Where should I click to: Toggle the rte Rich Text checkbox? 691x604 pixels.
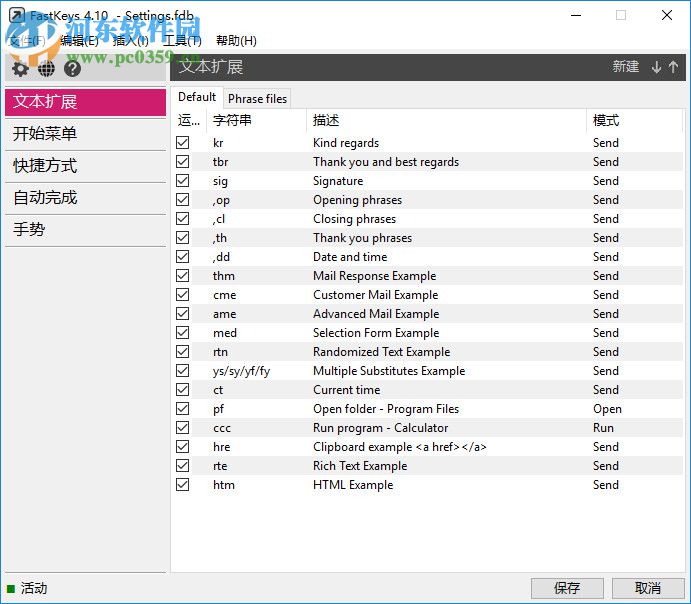pyautogui.click(x=182, y=466)
